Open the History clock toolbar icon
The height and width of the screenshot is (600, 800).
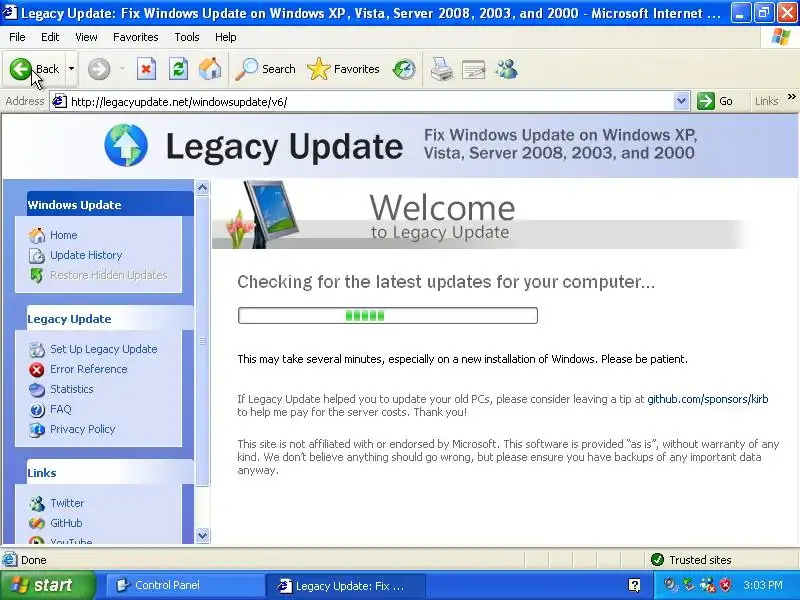404,69
